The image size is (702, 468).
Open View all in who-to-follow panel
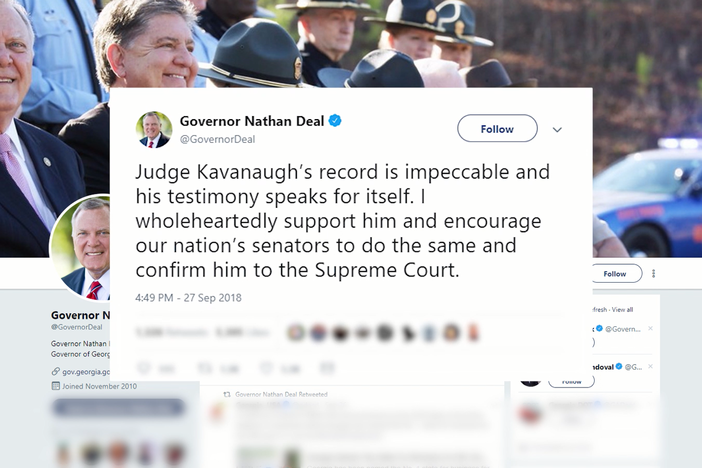(622, 309)
